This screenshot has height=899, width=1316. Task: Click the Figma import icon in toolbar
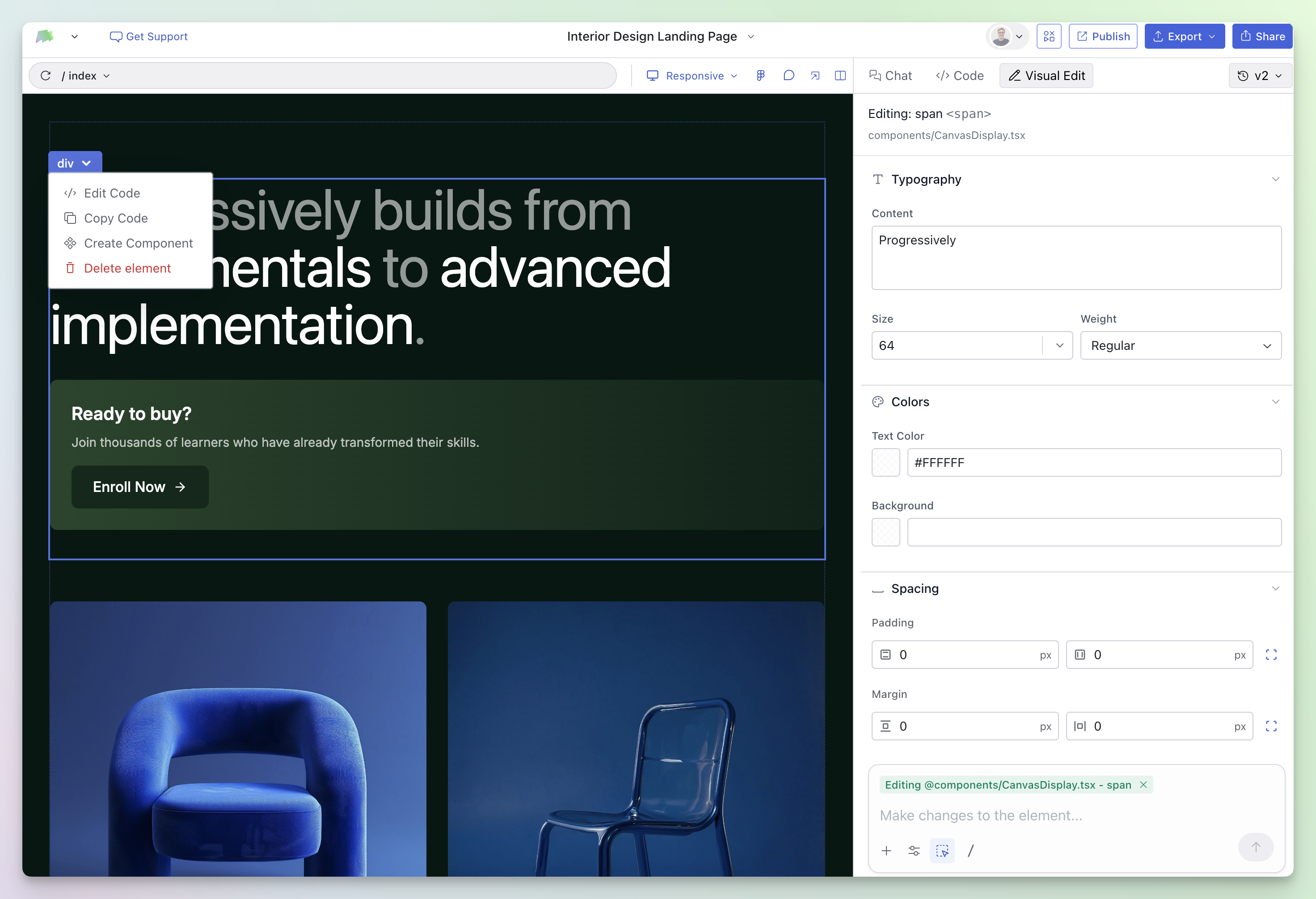click(760, 76)
